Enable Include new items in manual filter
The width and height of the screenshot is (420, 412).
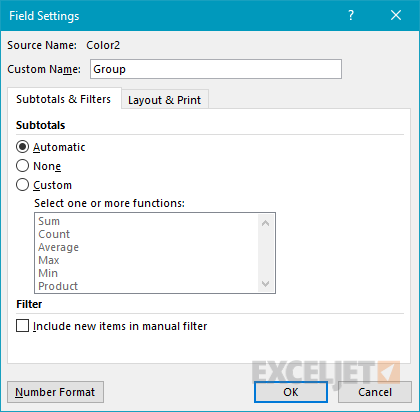[22, 326]
